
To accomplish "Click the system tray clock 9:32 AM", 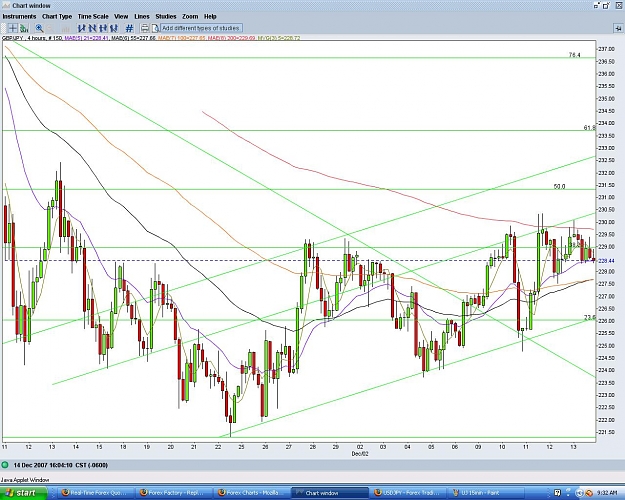I will [x=609, y=493].
